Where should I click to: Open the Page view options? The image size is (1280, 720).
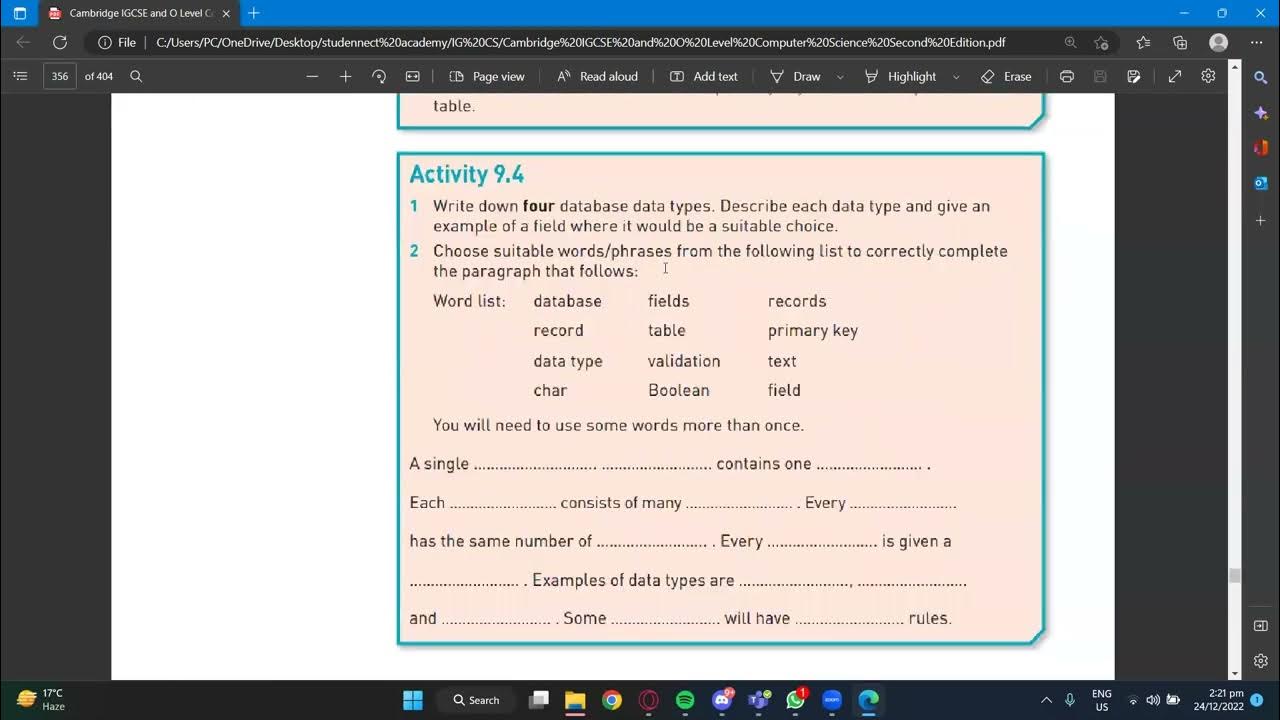487,76
